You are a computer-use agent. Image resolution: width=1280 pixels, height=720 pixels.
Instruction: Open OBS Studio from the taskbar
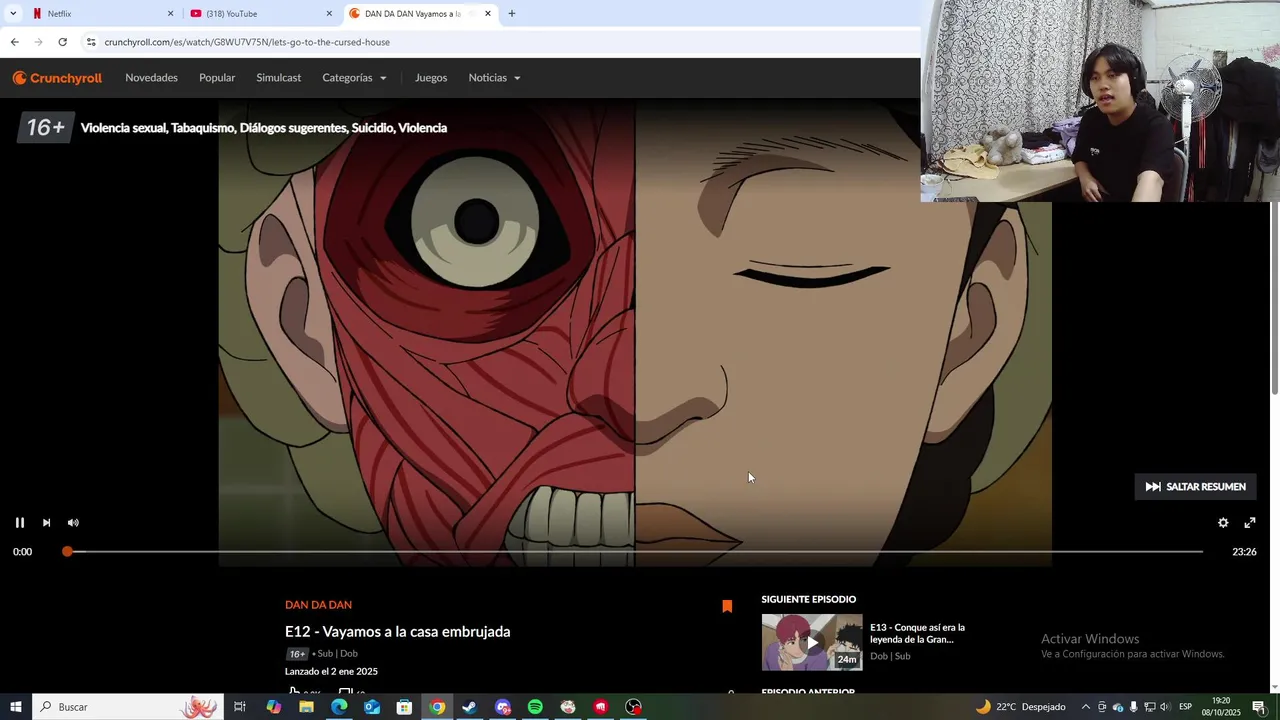pos(633,707)
